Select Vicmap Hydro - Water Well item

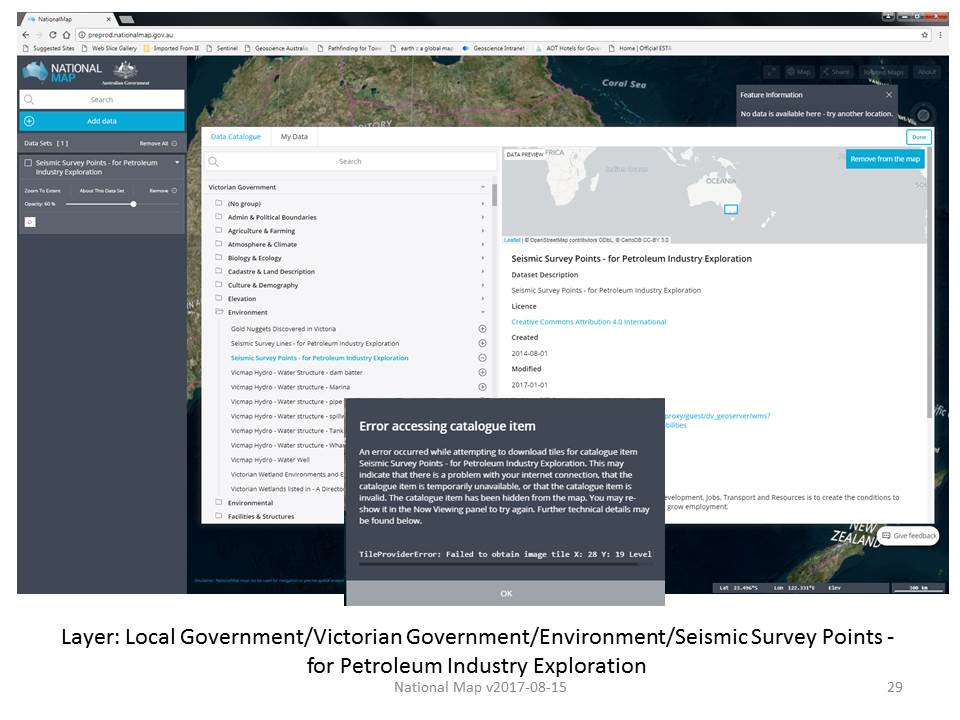[x=270, y=460]
